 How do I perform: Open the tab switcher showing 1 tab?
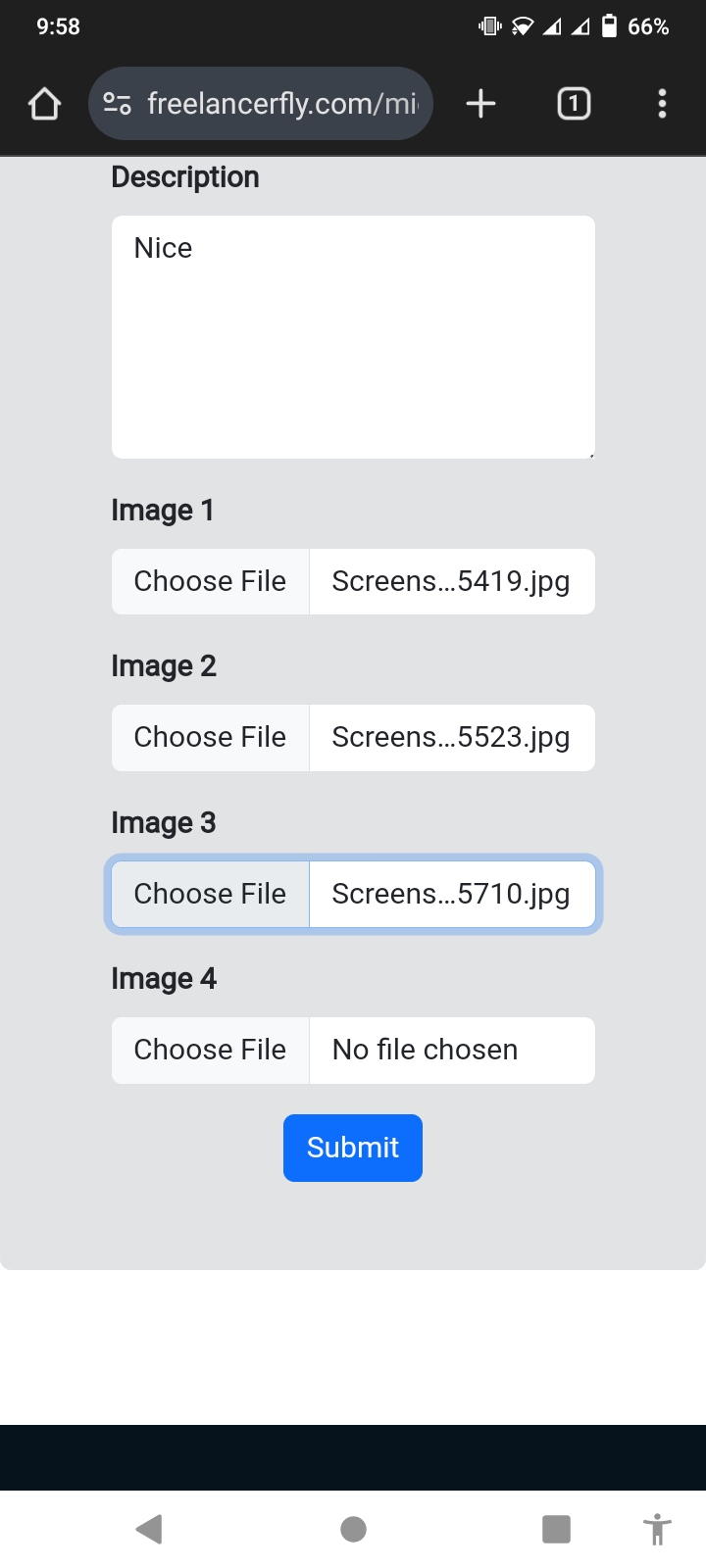point(574,104)
